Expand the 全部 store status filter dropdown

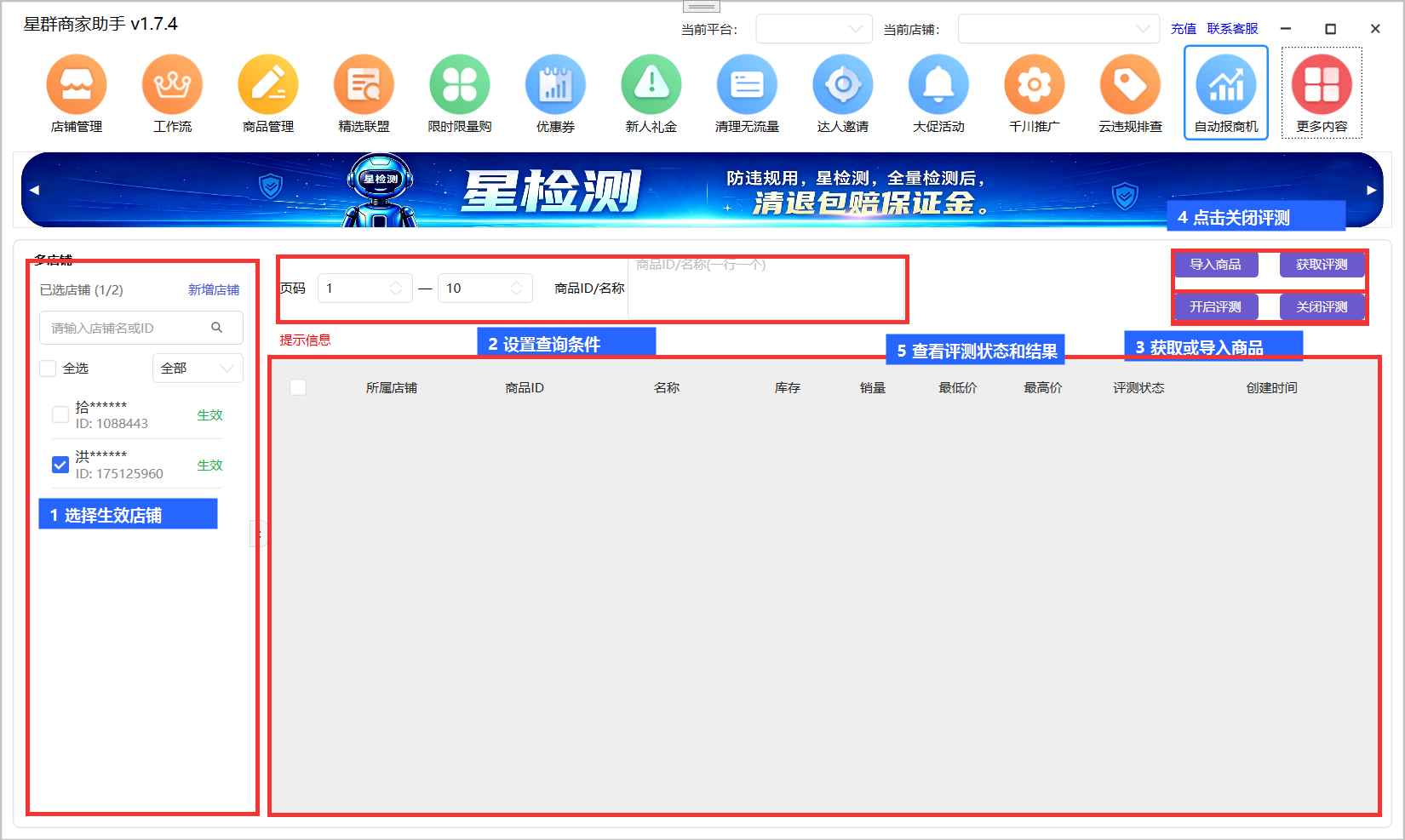[x=198, y=369]
